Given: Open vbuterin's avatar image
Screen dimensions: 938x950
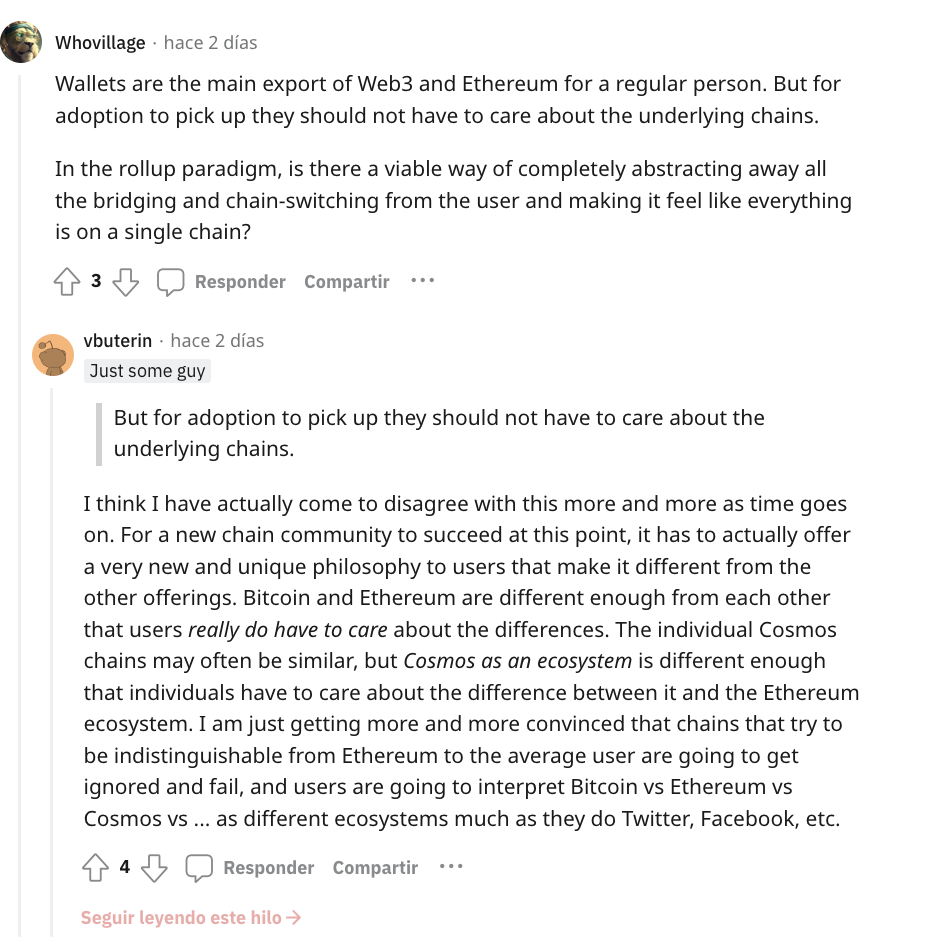Looking at the screenshot, I should pyautogui.click(x=53, y=355).
